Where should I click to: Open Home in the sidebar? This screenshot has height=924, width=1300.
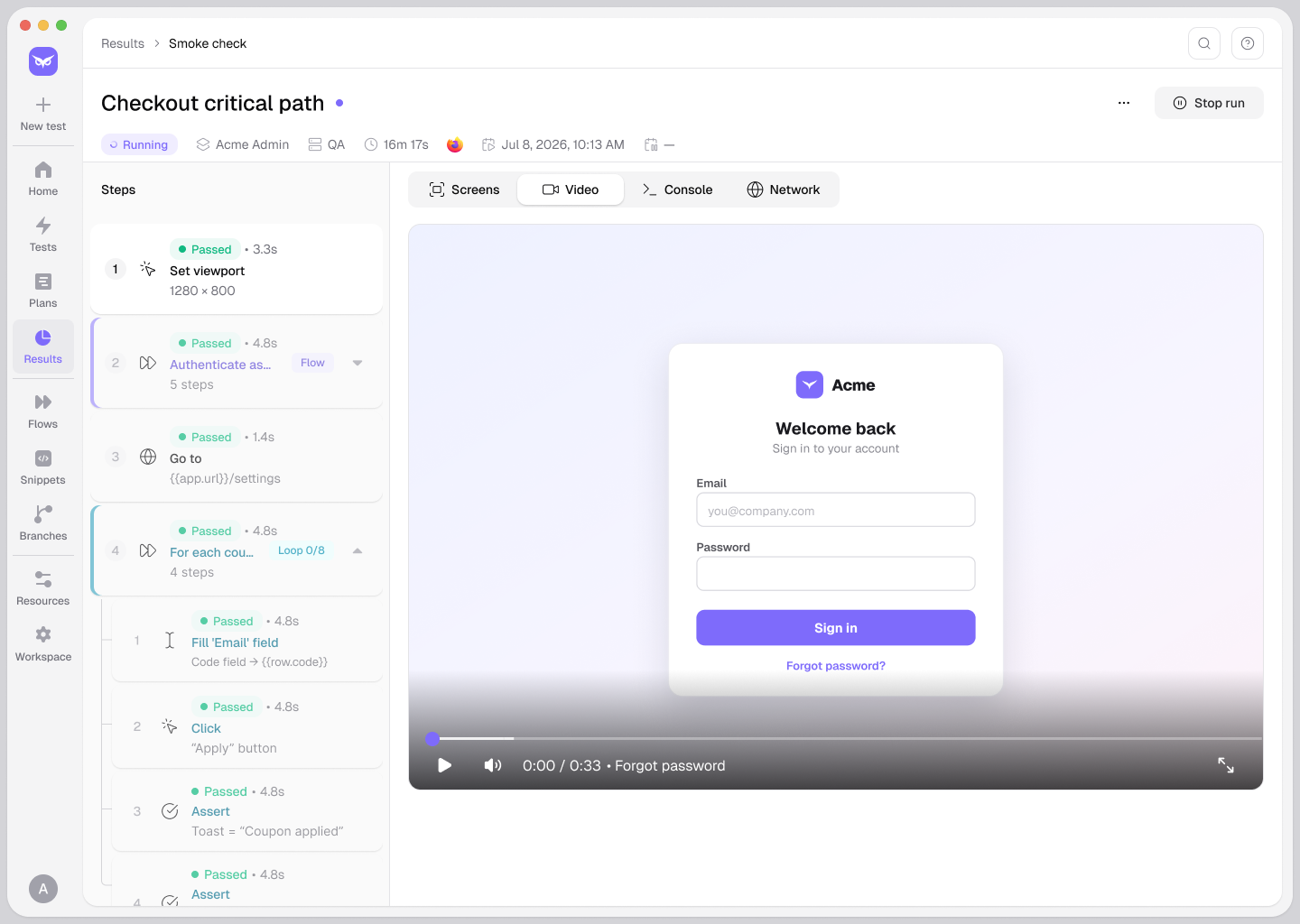point(43,179)
